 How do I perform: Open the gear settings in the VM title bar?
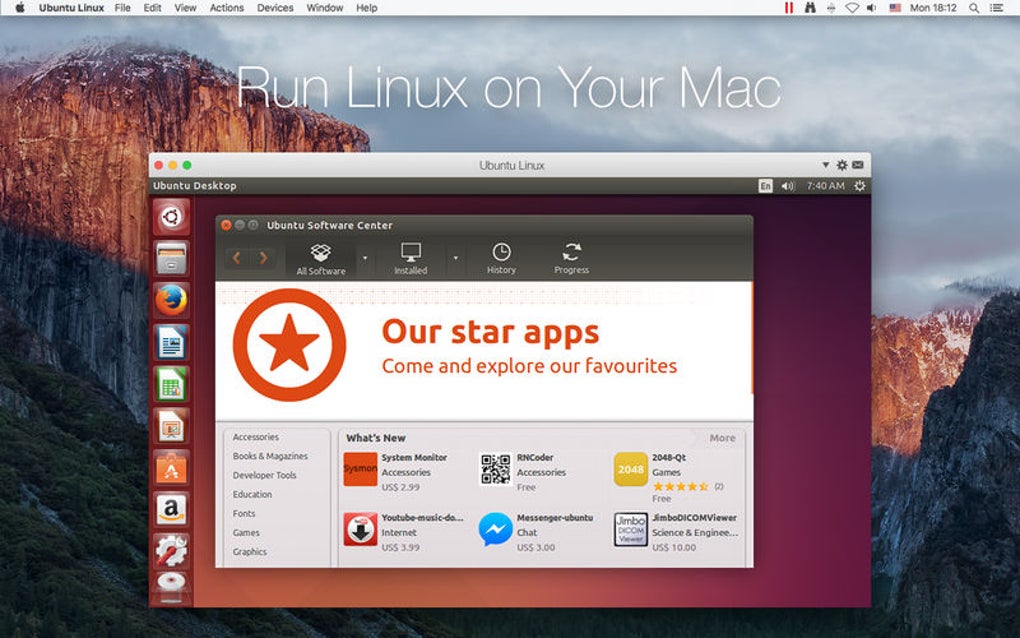pyautogui.click(x=842, y=165)
